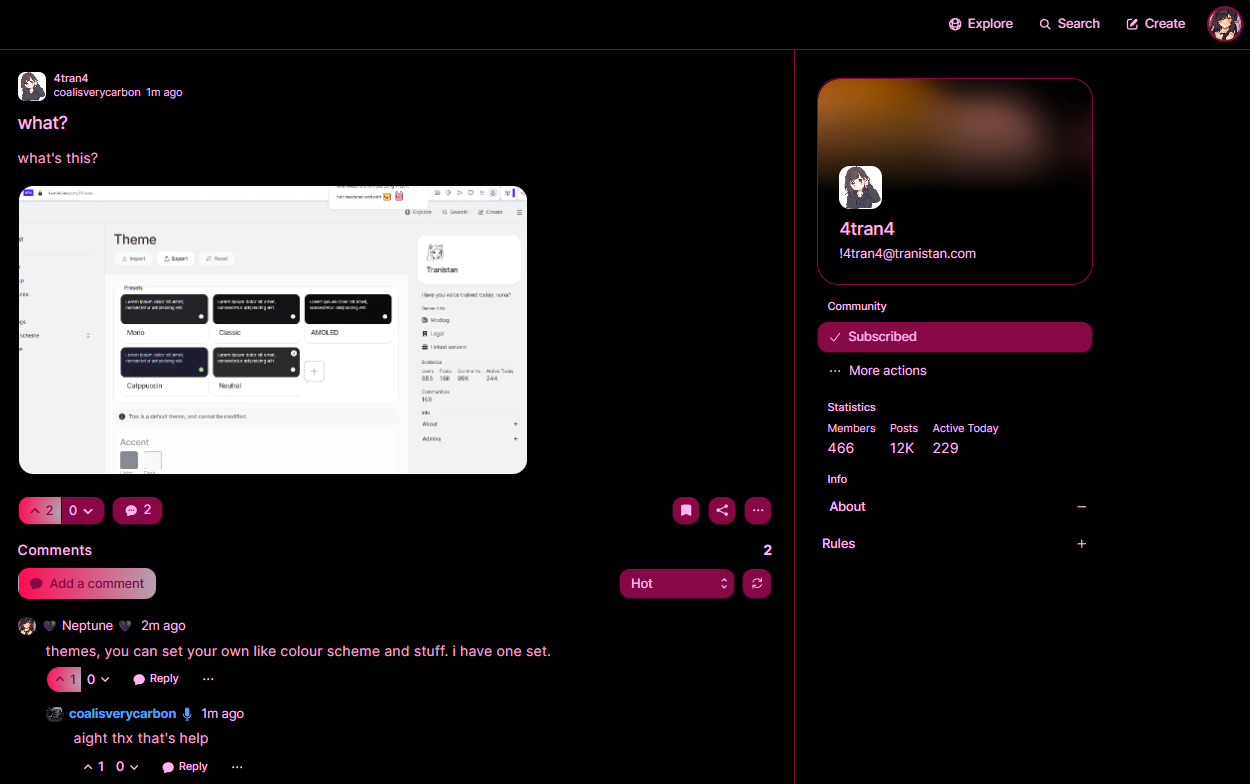Click the share icon on the post
Image resolution: width=1250 pixels, height=784 pixels.
[x=722, y=510]
